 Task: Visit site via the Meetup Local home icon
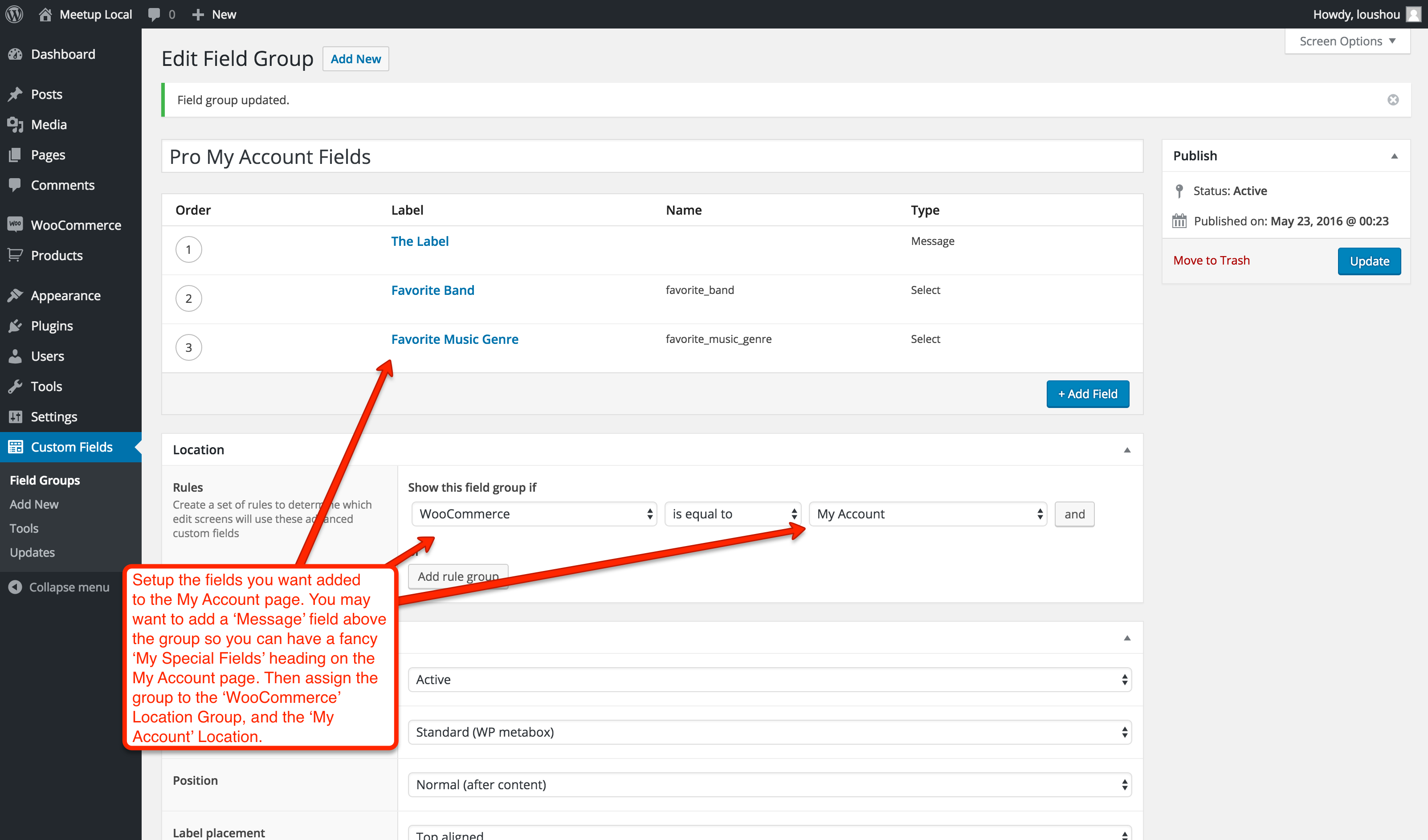pos(45,14)
